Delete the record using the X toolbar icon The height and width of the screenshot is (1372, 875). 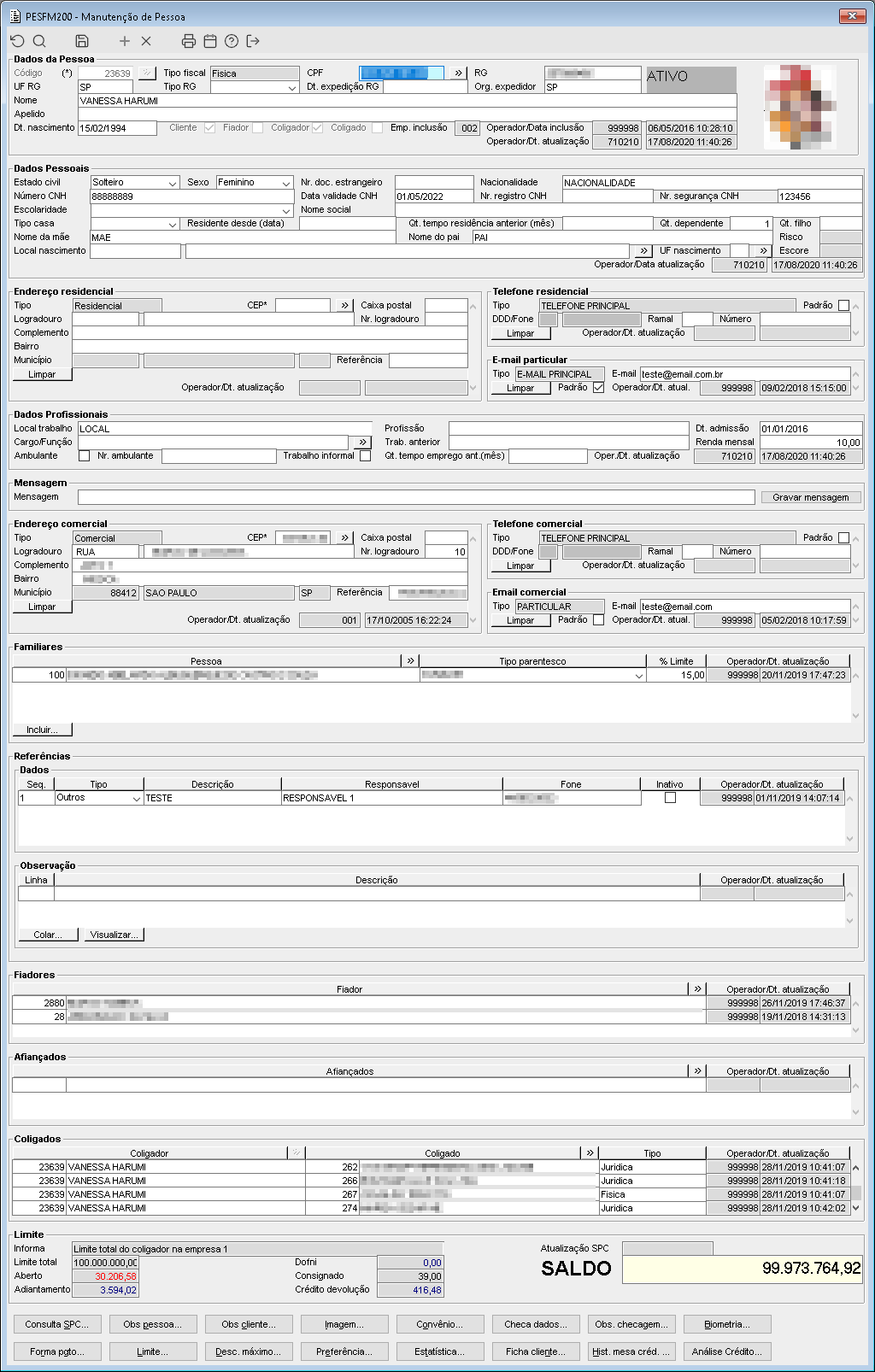pyautogui.click(x=146, y=41)
